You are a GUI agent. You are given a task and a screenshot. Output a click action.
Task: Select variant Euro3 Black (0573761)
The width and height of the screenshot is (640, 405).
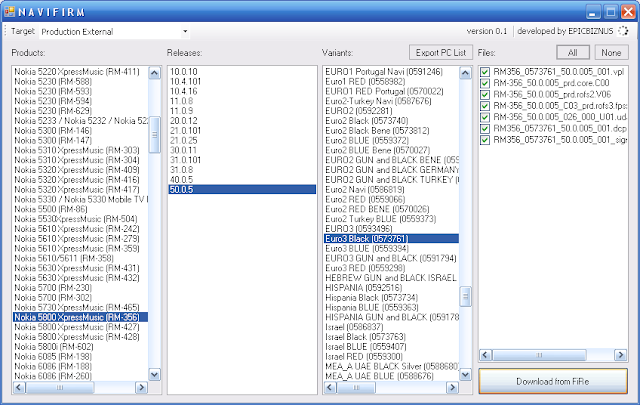coord(391,238)
